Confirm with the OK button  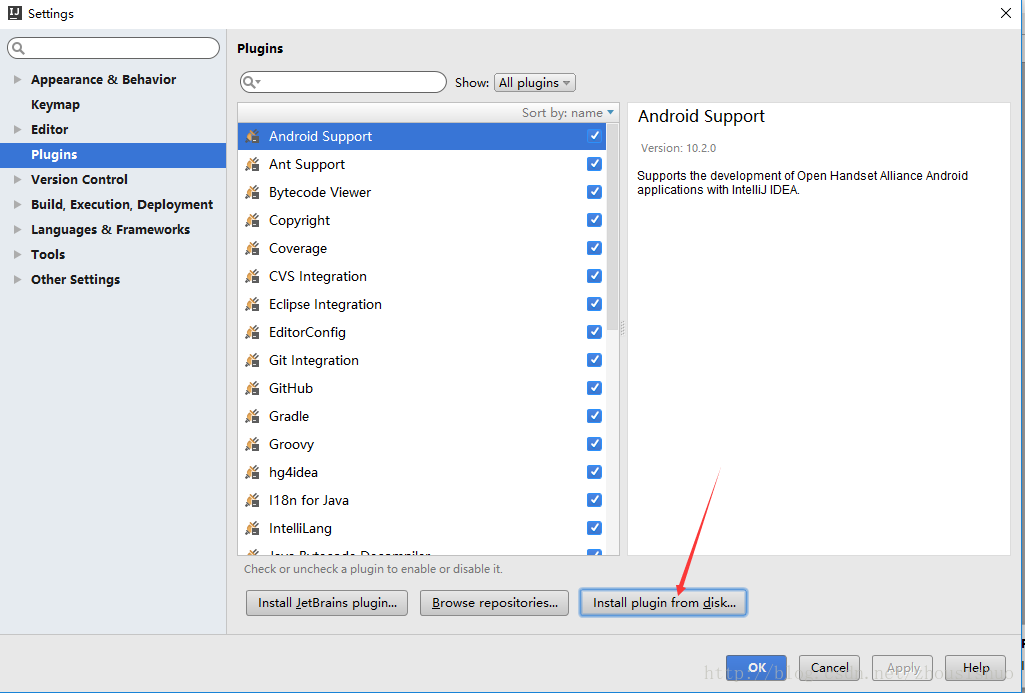pos(756,668)
